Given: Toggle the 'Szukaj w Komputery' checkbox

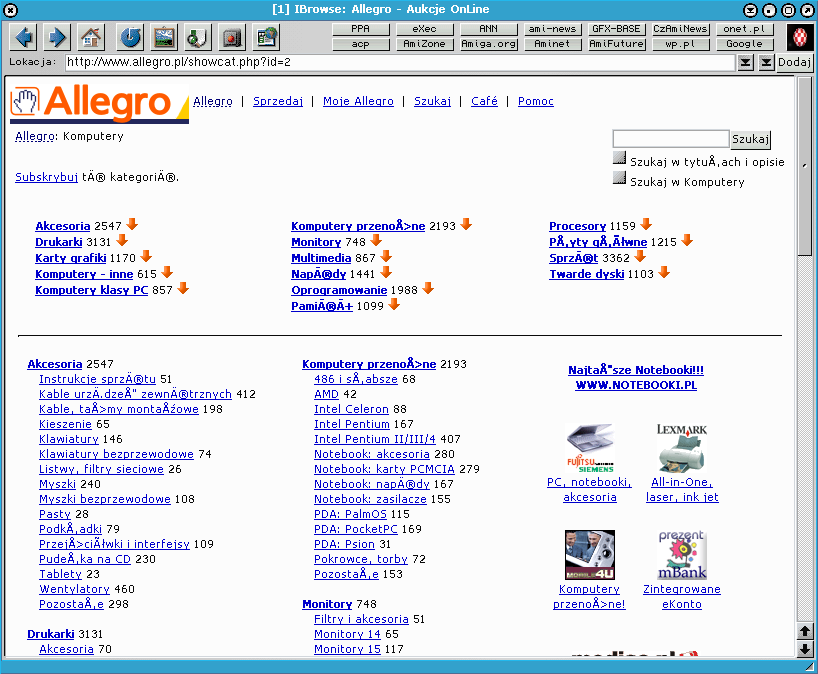Looking at the screenshot, I should [x=619, y=178].
